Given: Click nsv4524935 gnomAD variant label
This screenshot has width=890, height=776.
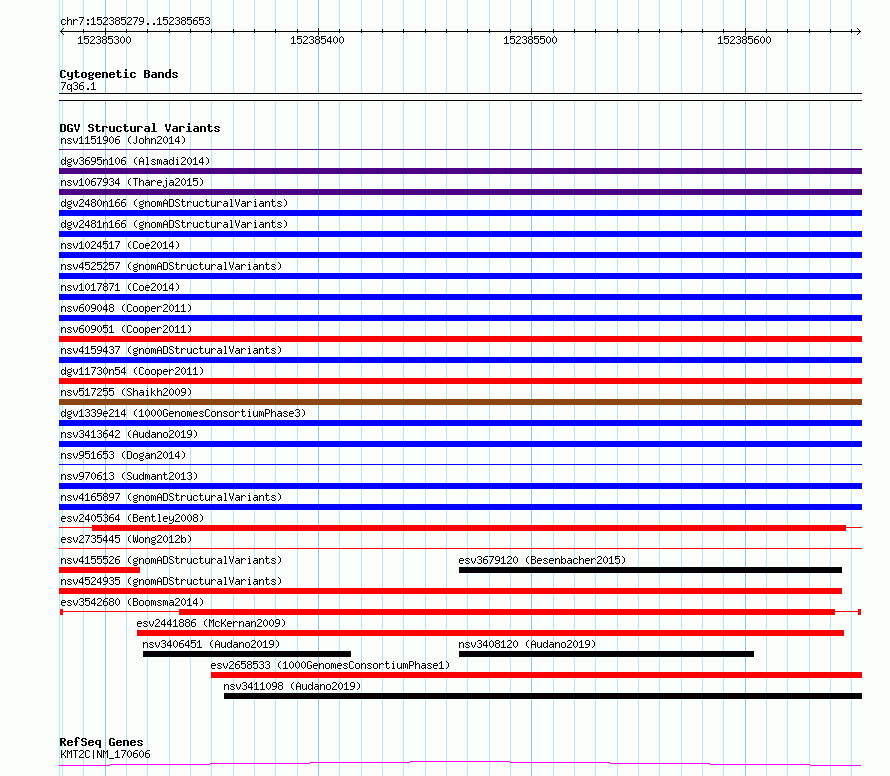Looking at the screenshot, I should pos(171,581).
